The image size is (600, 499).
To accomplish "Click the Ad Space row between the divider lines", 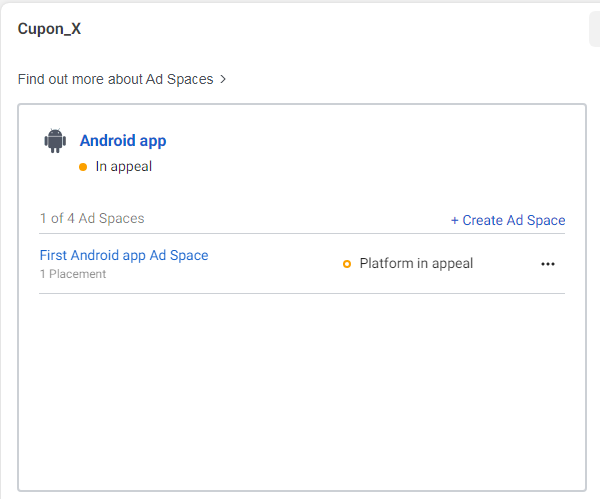I will 302,264.
